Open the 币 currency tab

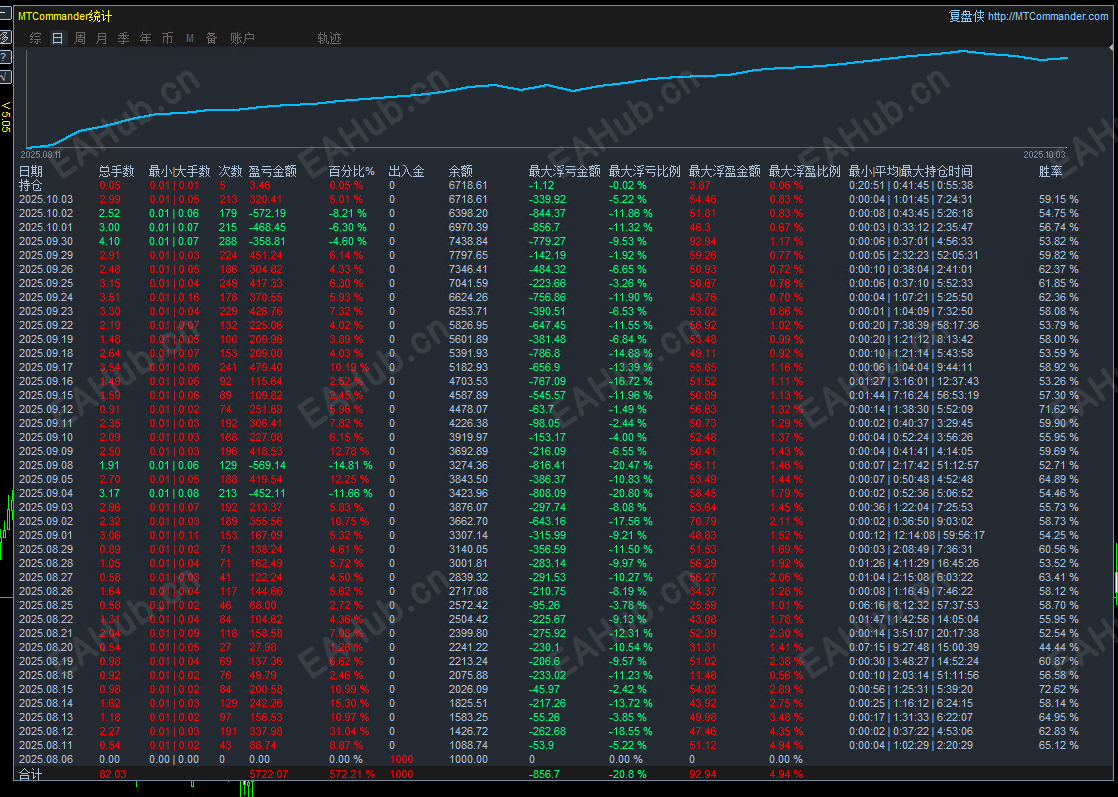pos(167,38)
